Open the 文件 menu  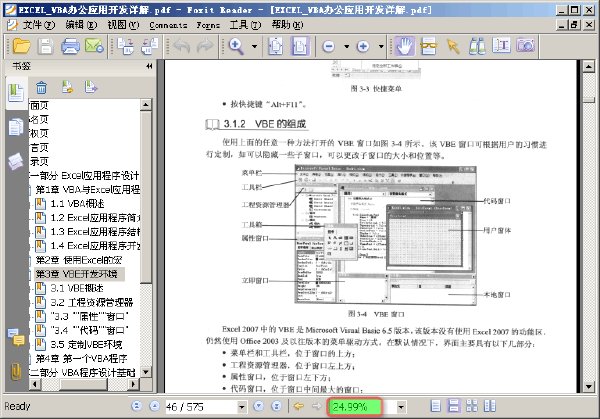[x=39, y=25]
